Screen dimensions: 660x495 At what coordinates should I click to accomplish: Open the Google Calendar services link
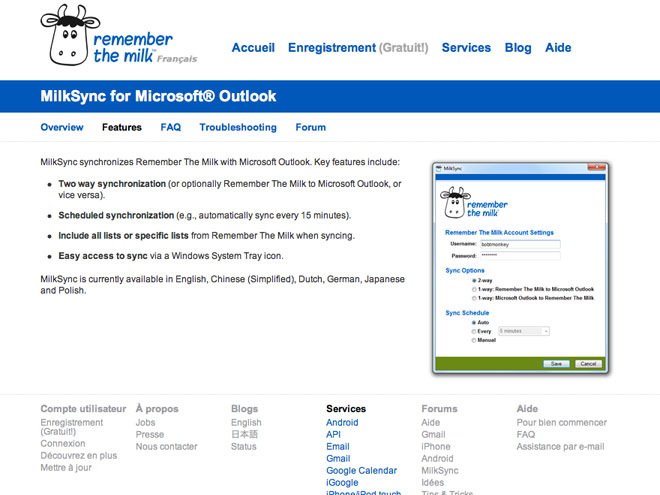(362, 471)
